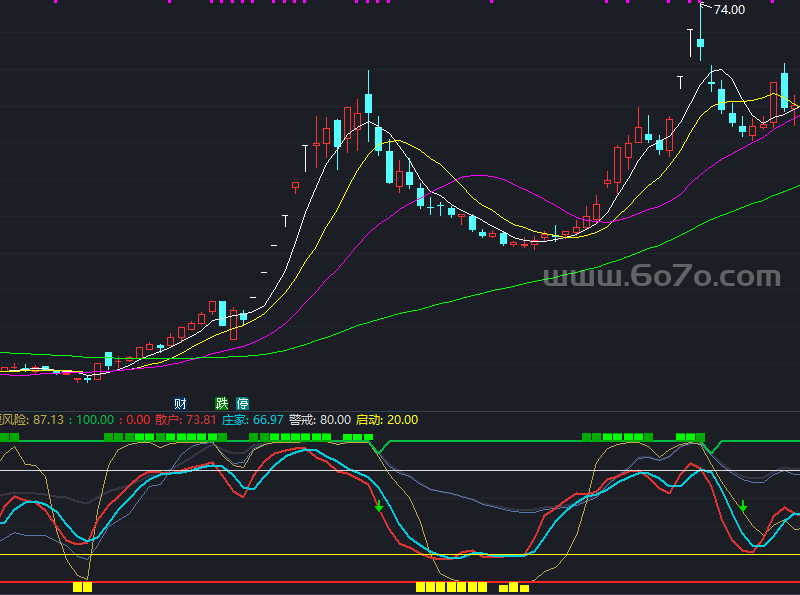Click the first green down arrow signal

point(379,506)
